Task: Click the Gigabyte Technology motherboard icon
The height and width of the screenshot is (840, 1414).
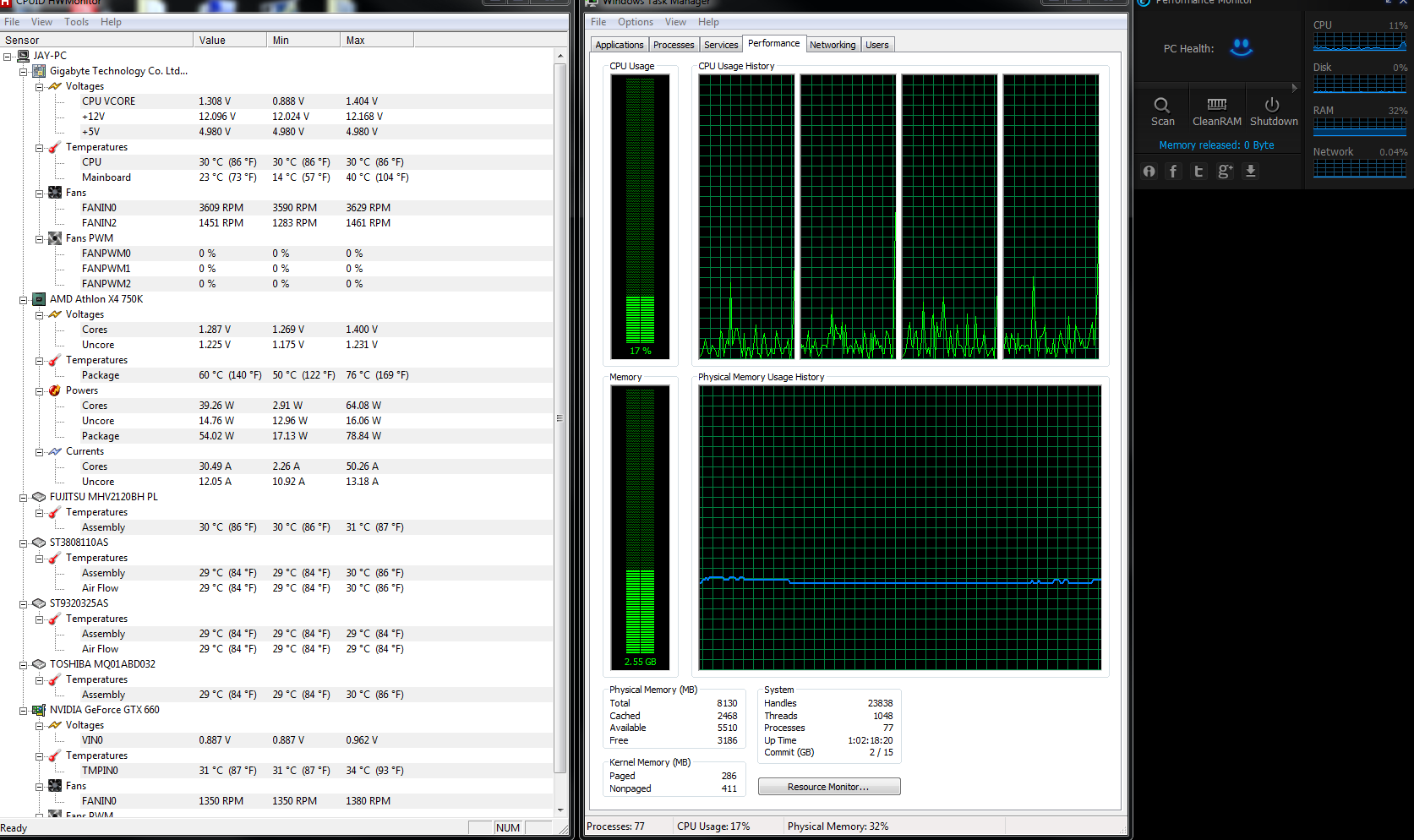Action: 39,71
